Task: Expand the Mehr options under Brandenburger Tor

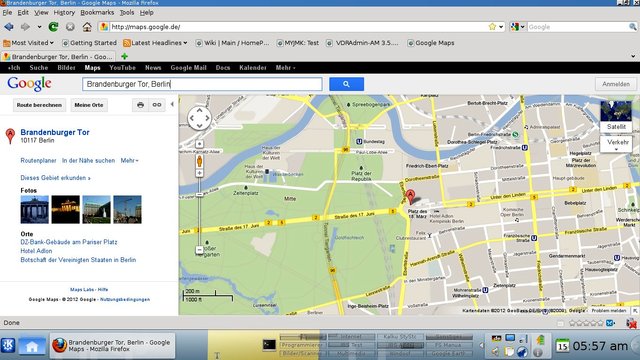Action: pyautogui.click(x=129, y=160)
